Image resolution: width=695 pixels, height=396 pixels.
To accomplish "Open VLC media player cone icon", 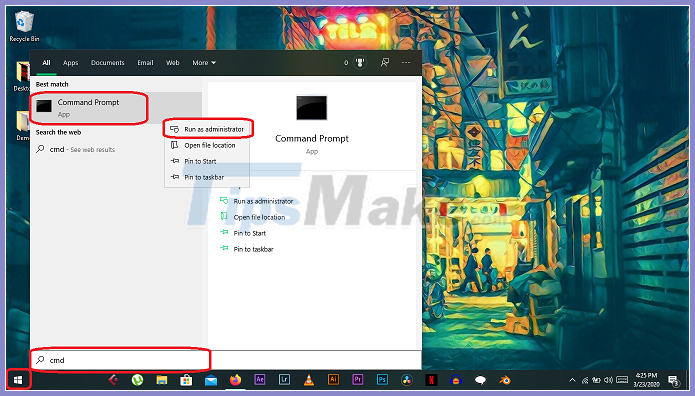I will pos(309,380).
